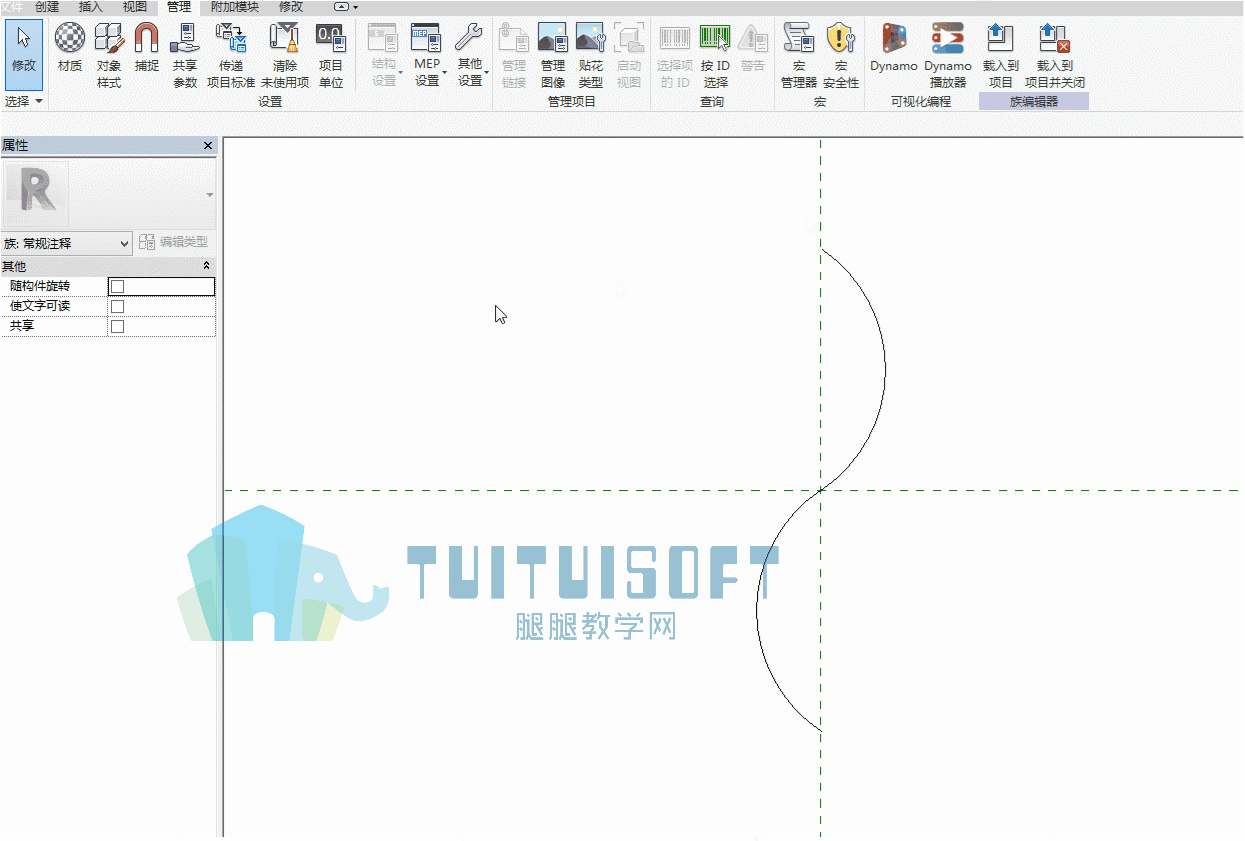Viewport: 1245px width, 841px height.
Task: Click 按ID选择 (Select by ID)
Action: tap(715, 55)
